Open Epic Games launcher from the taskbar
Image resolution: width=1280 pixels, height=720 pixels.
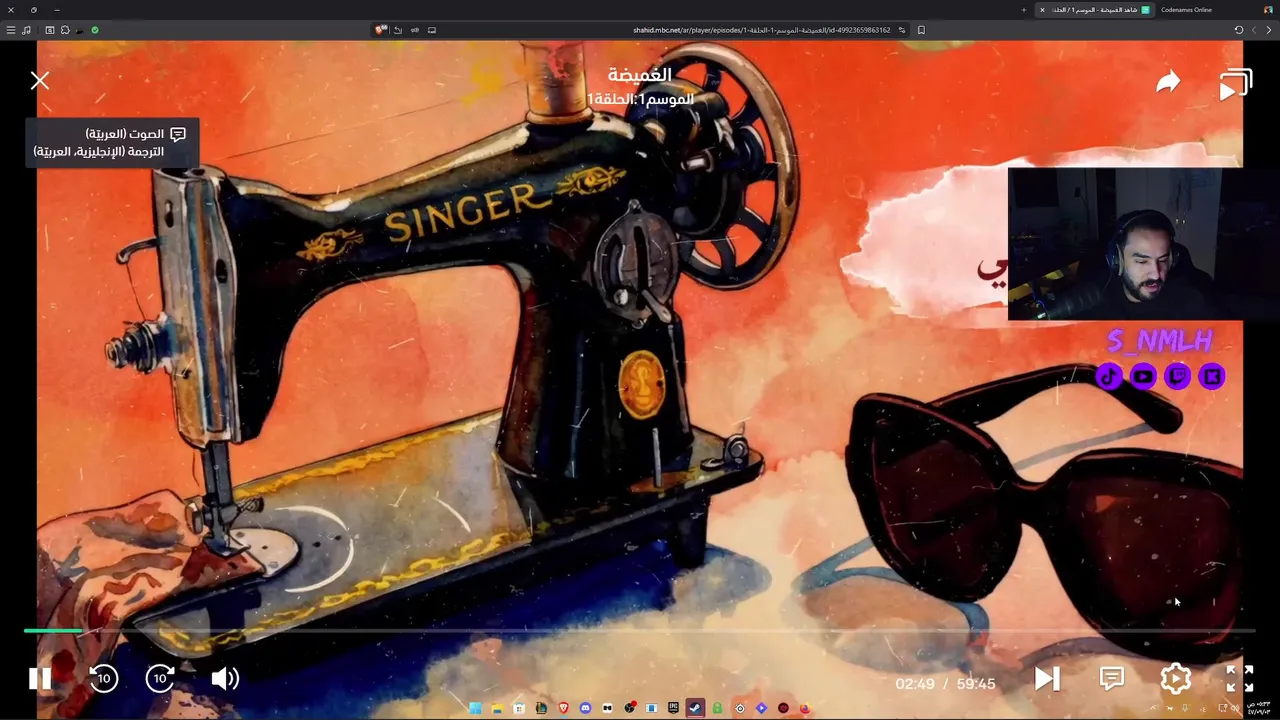click(x=673, y=708)
